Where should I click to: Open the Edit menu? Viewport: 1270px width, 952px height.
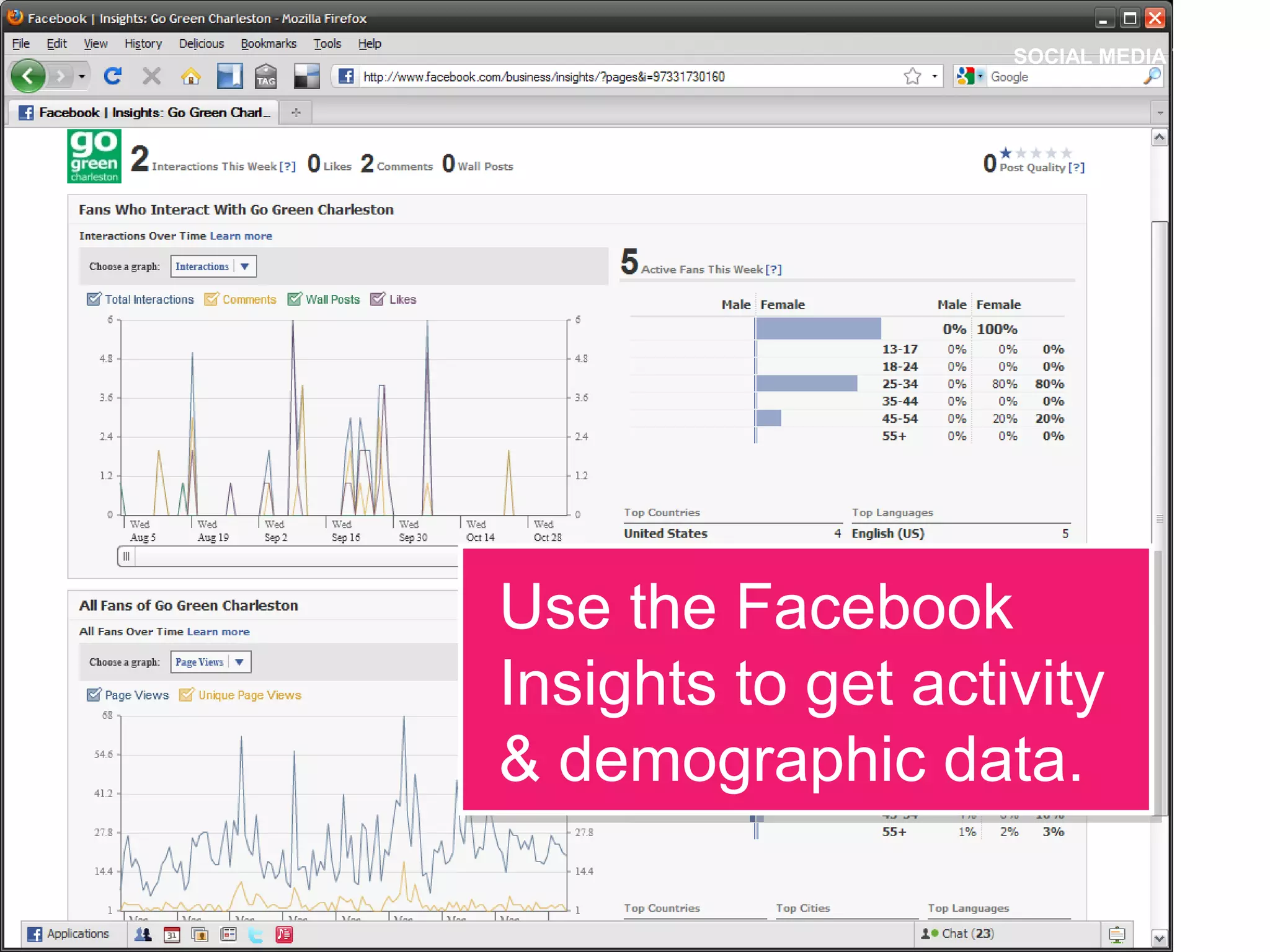coord(56,43)
